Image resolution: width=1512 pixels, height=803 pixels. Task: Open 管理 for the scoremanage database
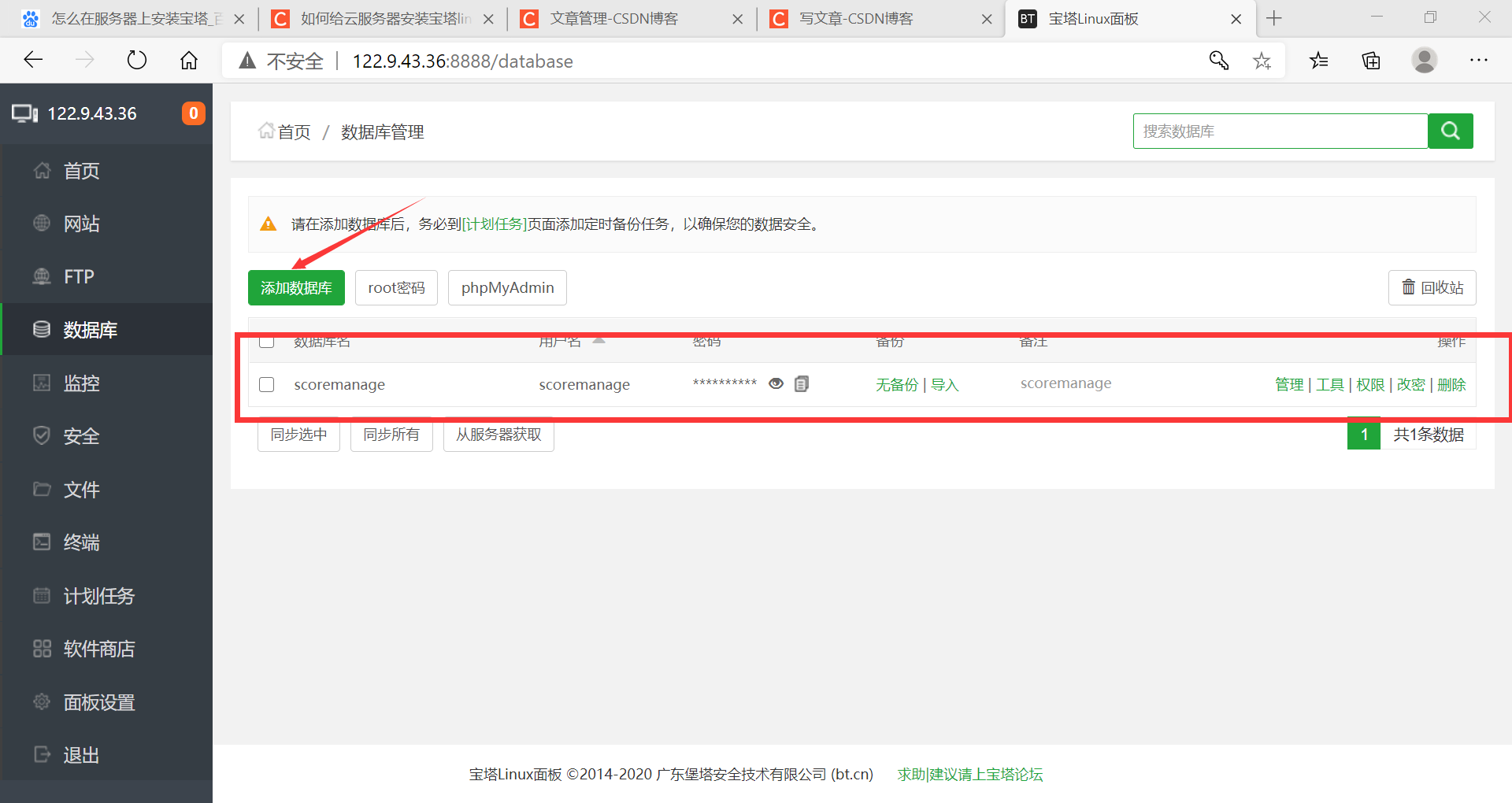(x=1289, y=384)
